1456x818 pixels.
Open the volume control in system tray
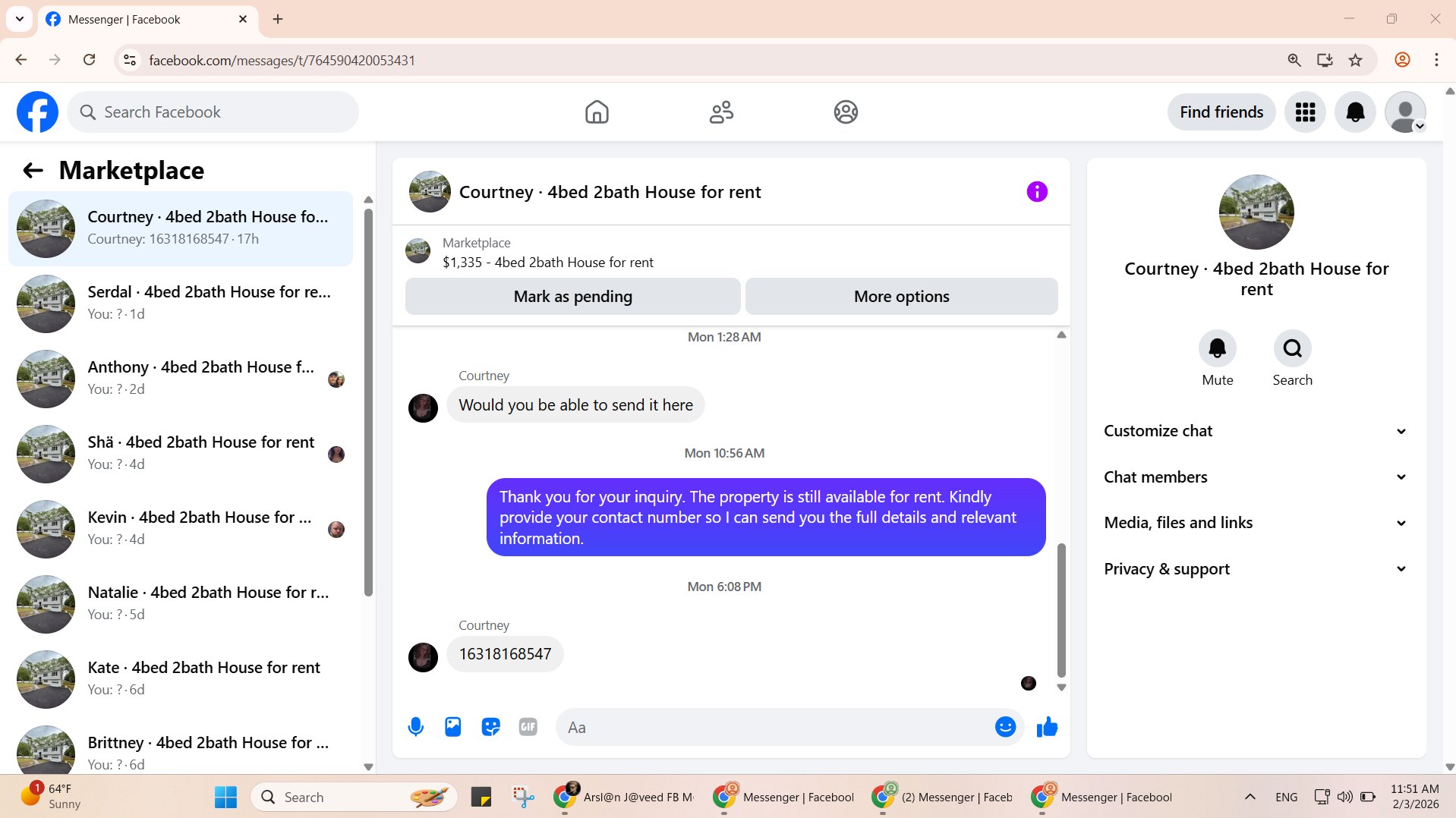click(1344, 798)
